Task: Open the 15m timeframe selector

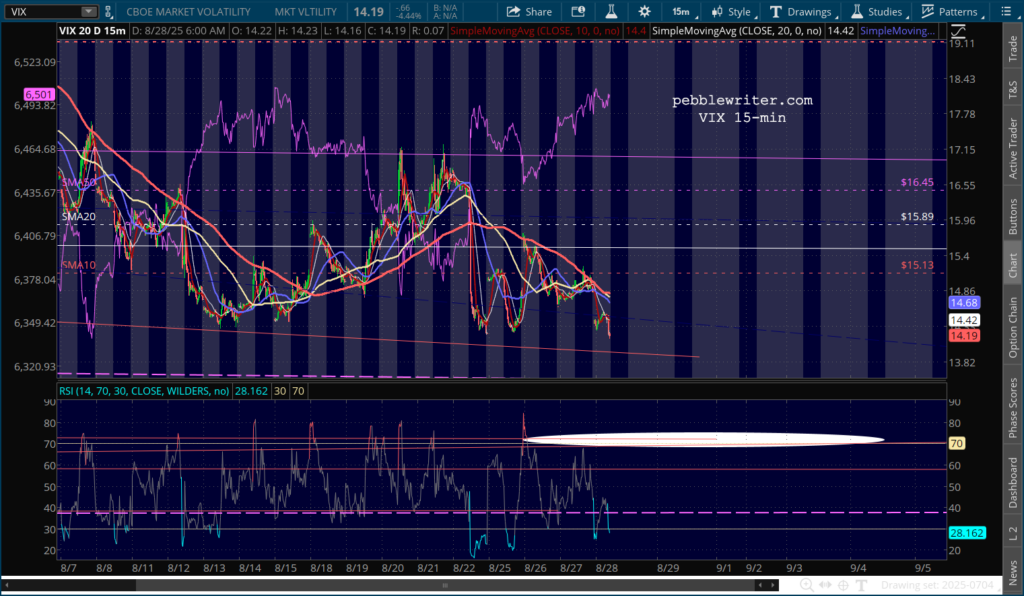Action: click(x=680, y=12)
